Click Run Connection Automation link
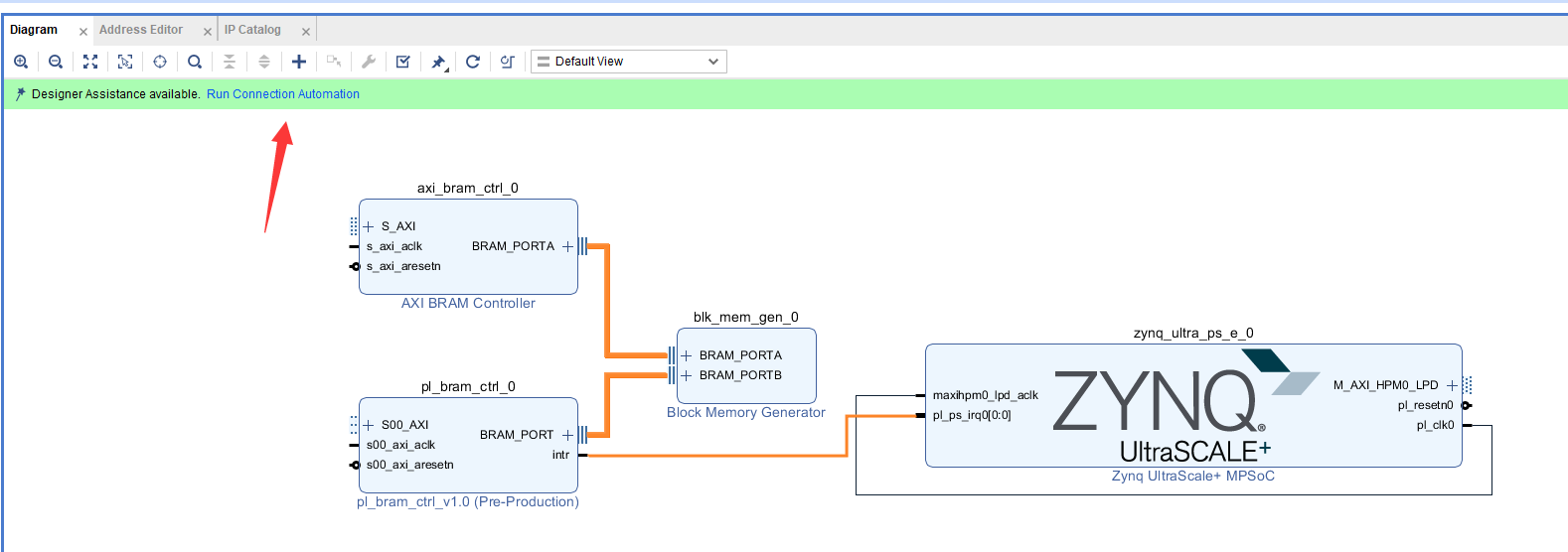The height and width of the screenshot is (552, 1568). [283, 94]
